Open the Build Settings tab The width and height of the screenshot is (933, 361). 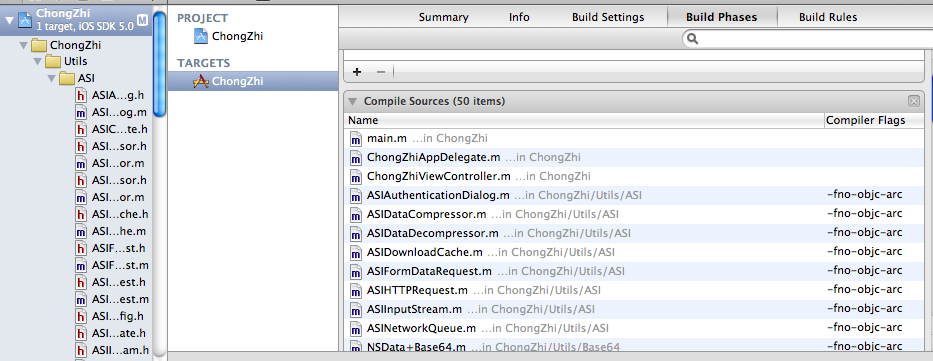608,17
